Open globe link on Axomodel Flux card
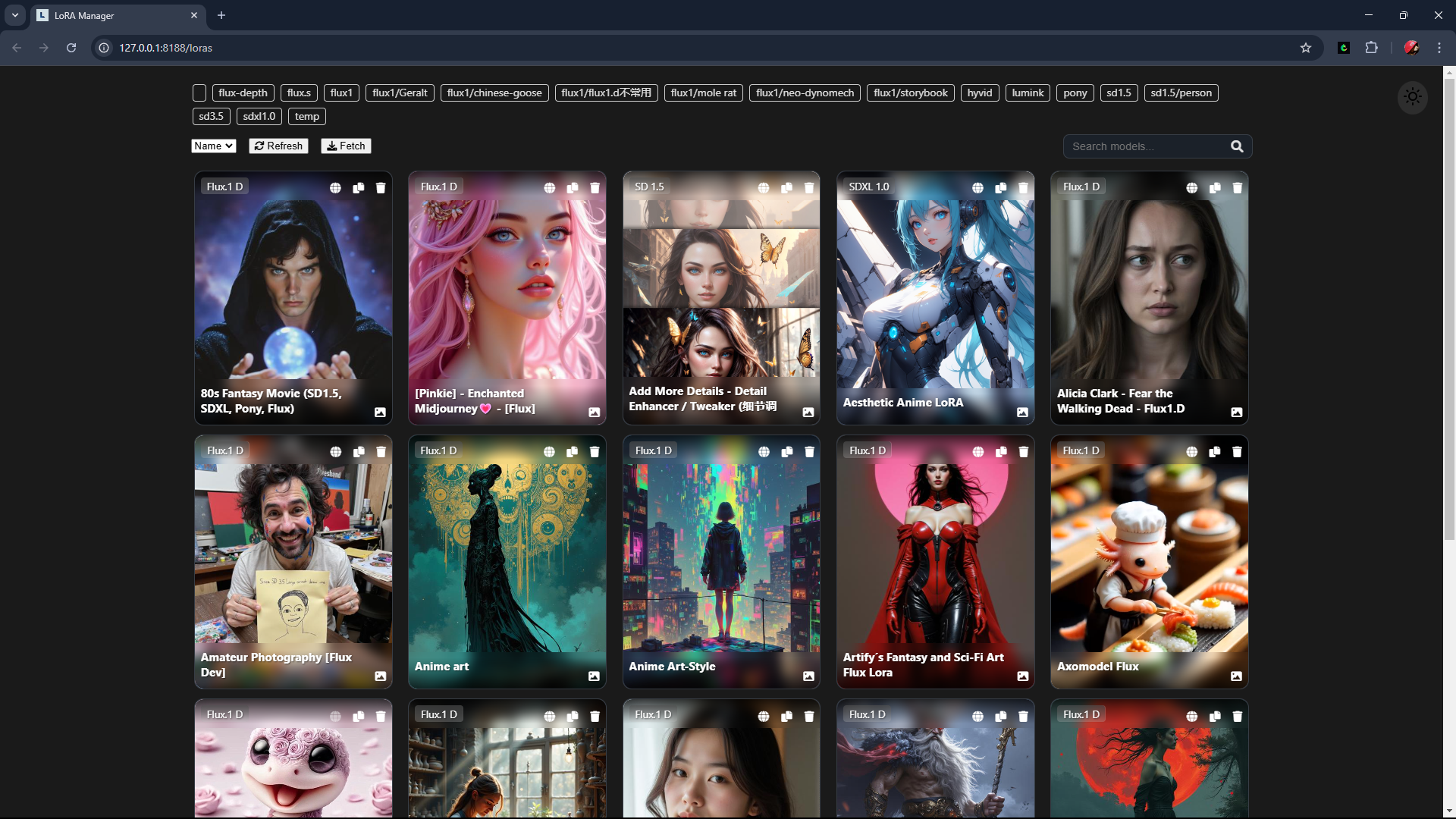This screenshot has width=1456, height=819. point(1191,452)
